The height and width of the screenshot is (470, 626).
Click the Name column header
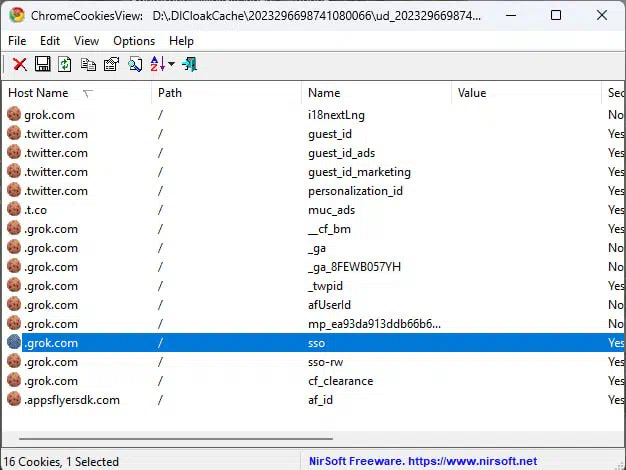(324, 93)
